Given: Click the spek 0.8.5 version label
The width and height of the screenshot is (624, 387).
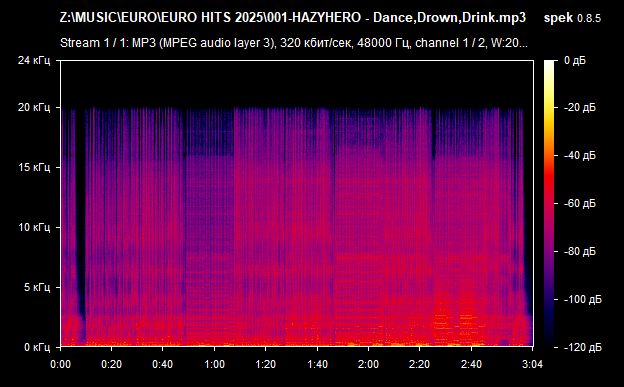Looking at the screenshot, I should pos(572,18).
